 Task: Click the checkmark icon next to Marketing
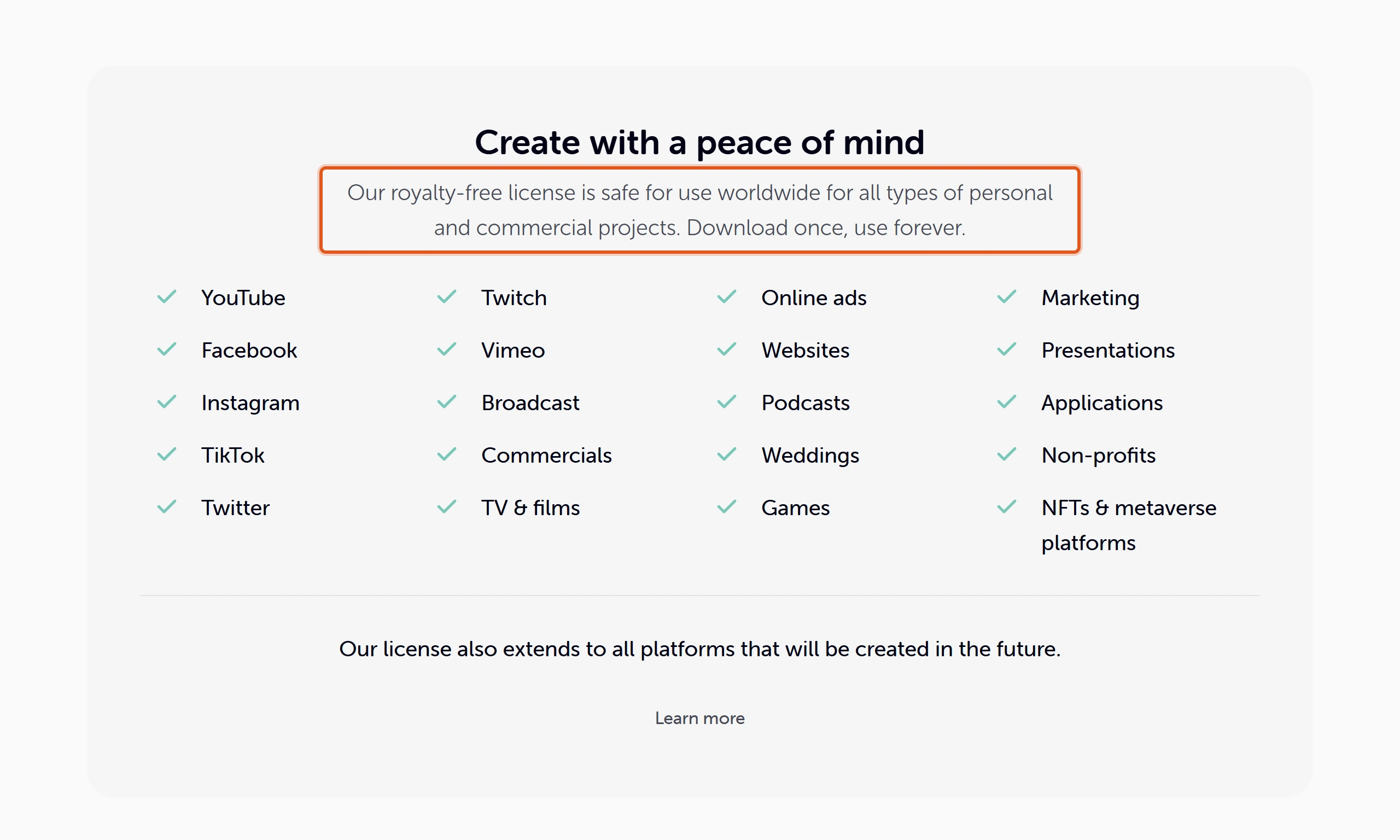tap(1007, 296)
